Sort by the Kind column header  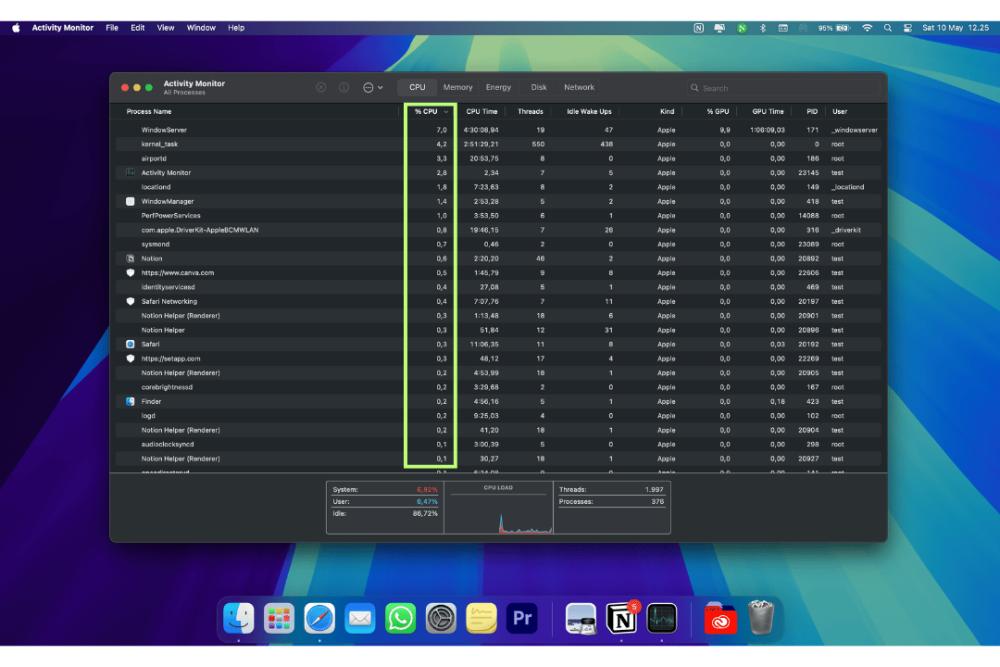[667, 112]
